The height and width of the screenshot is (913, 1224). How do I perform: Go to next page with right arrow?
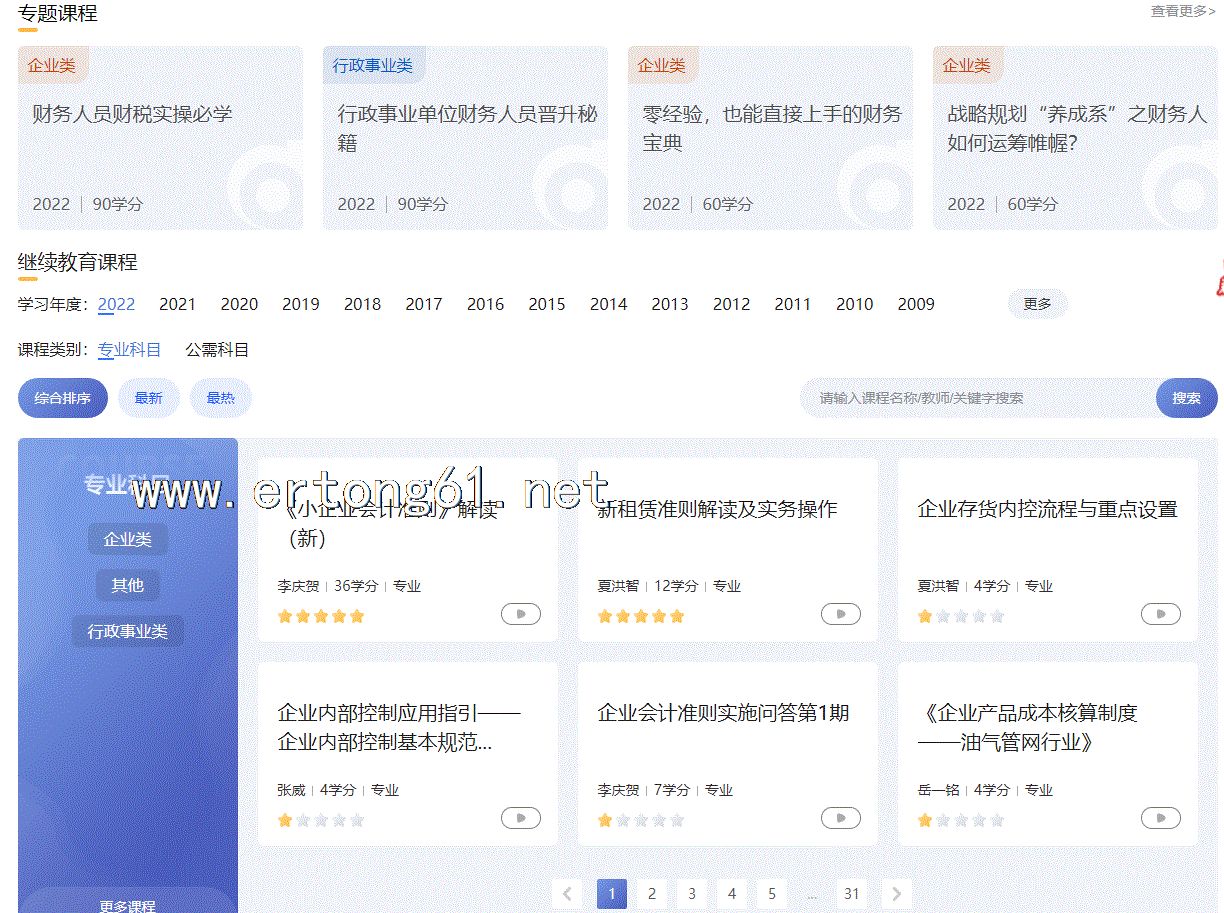pyautogui.click(x=896, y=894)
